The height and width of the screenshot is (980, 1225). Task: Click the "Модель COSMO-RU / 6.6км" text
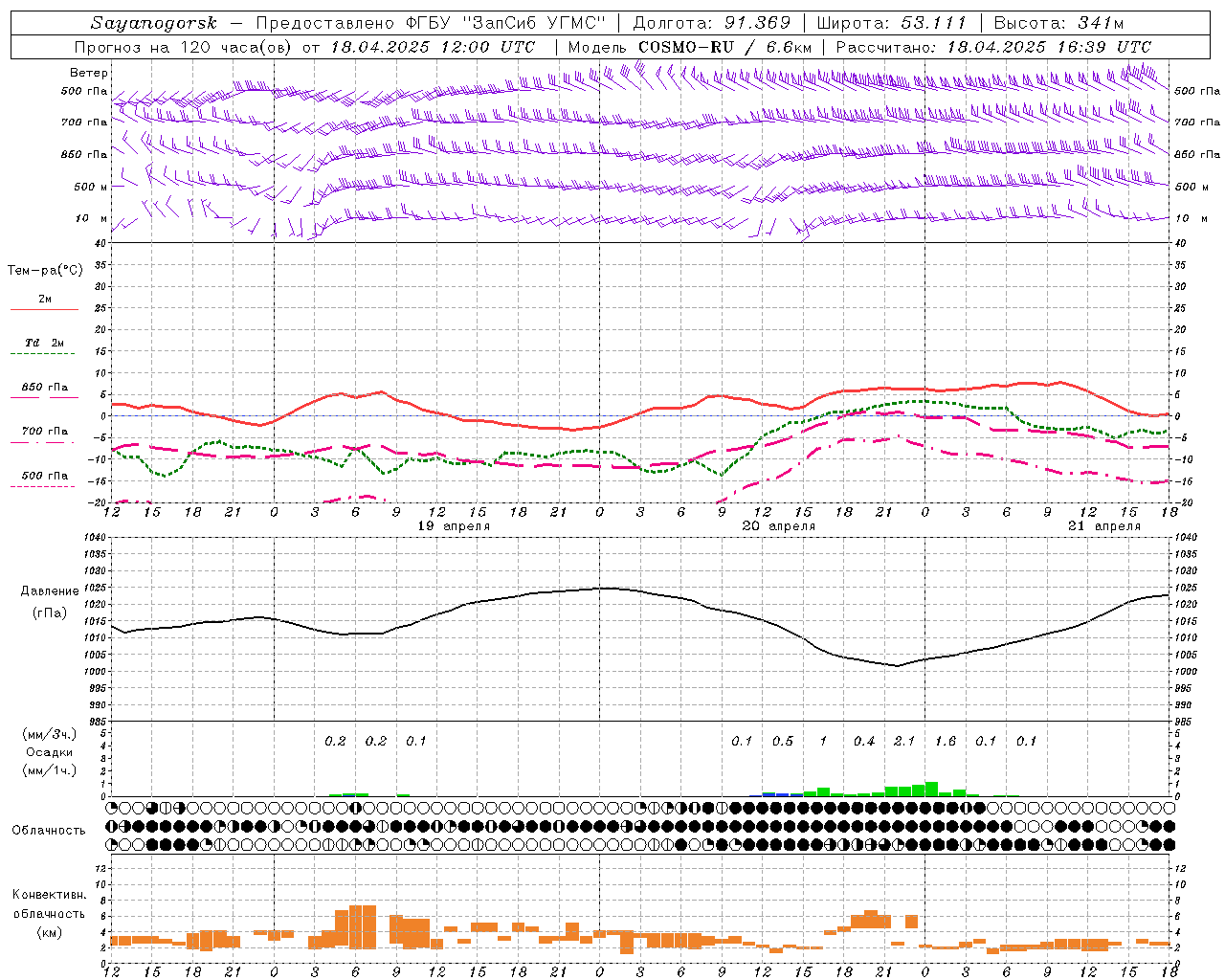pos(690,47)
